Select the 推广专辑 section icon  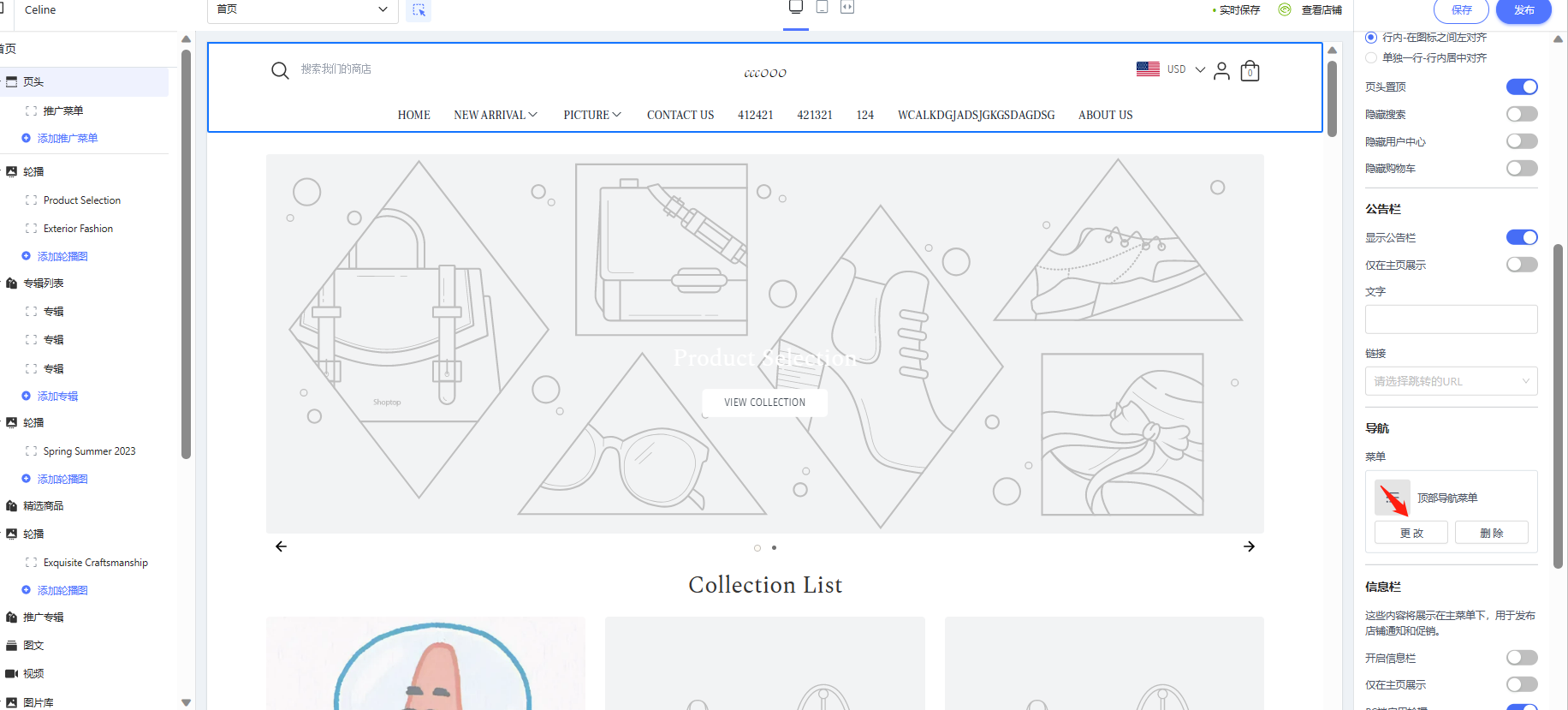(x=12, y=617)
